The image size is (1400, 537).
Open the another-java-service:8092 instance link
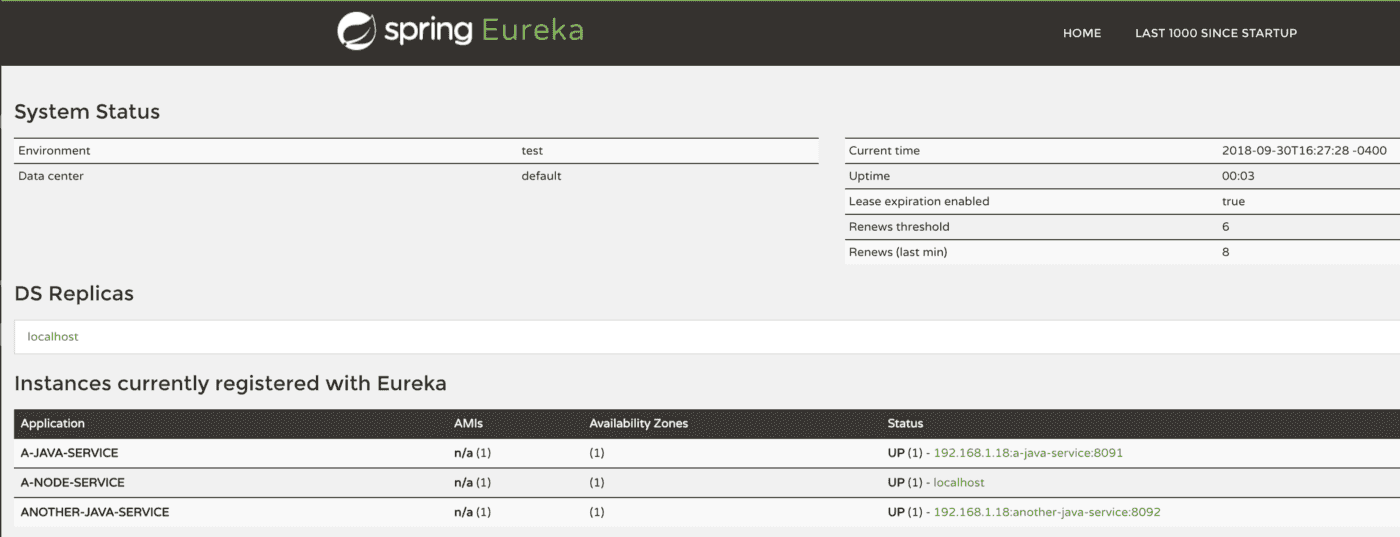(x=1047, y=512)
